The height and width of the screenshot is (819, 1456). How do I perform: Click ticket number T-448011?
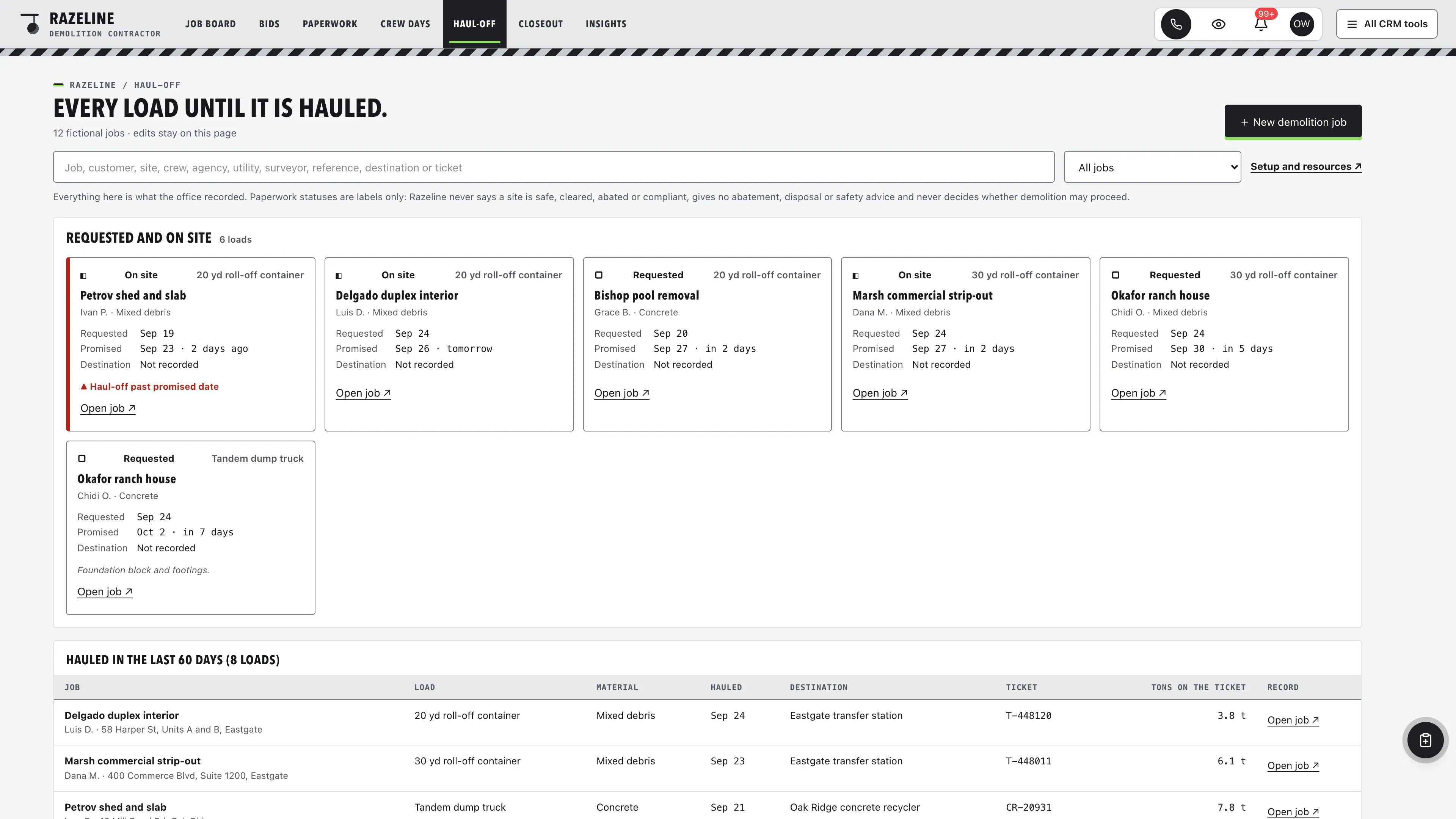coord(1029,761)
